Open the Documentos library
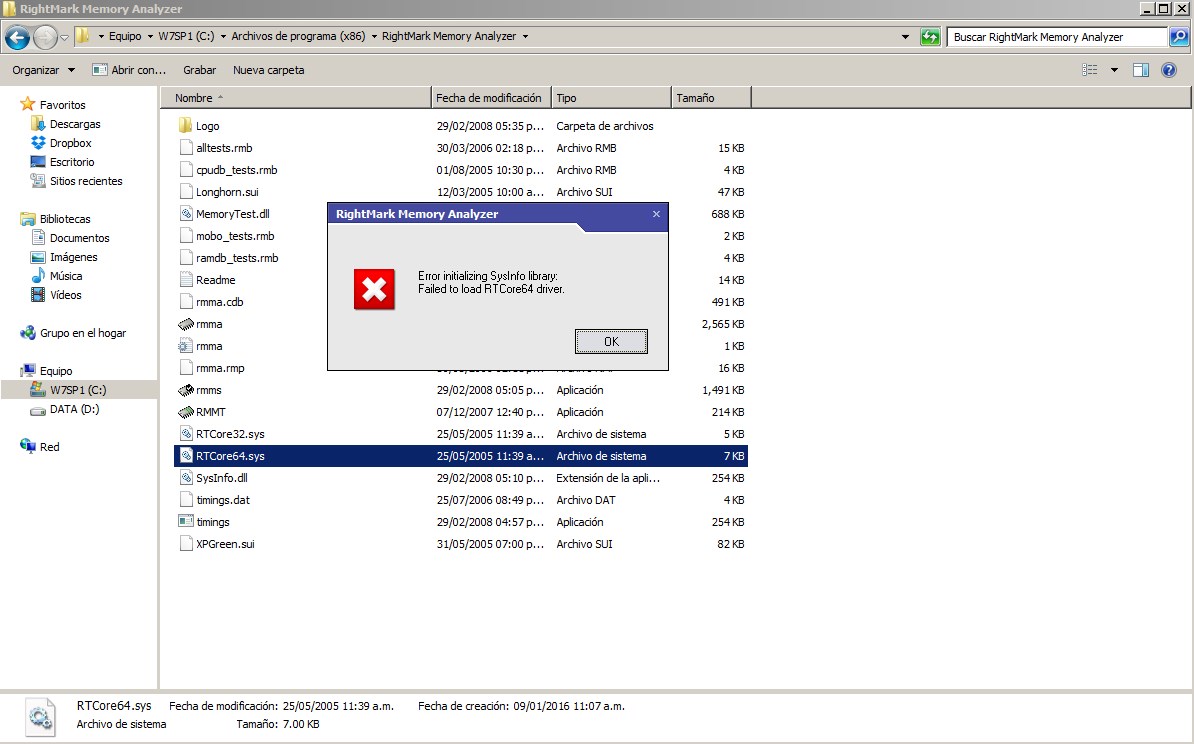Viewport: 1194px width, 744px height. click(79, 238)
